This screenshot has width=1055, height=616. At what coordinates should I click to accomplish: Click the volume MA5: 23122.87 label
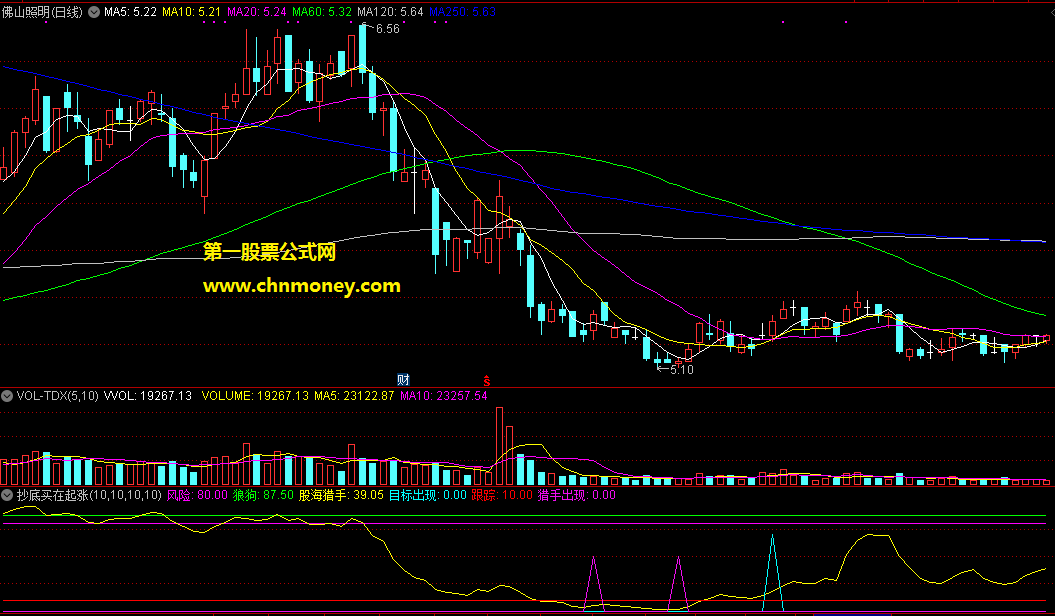click(x=354, y=396)
